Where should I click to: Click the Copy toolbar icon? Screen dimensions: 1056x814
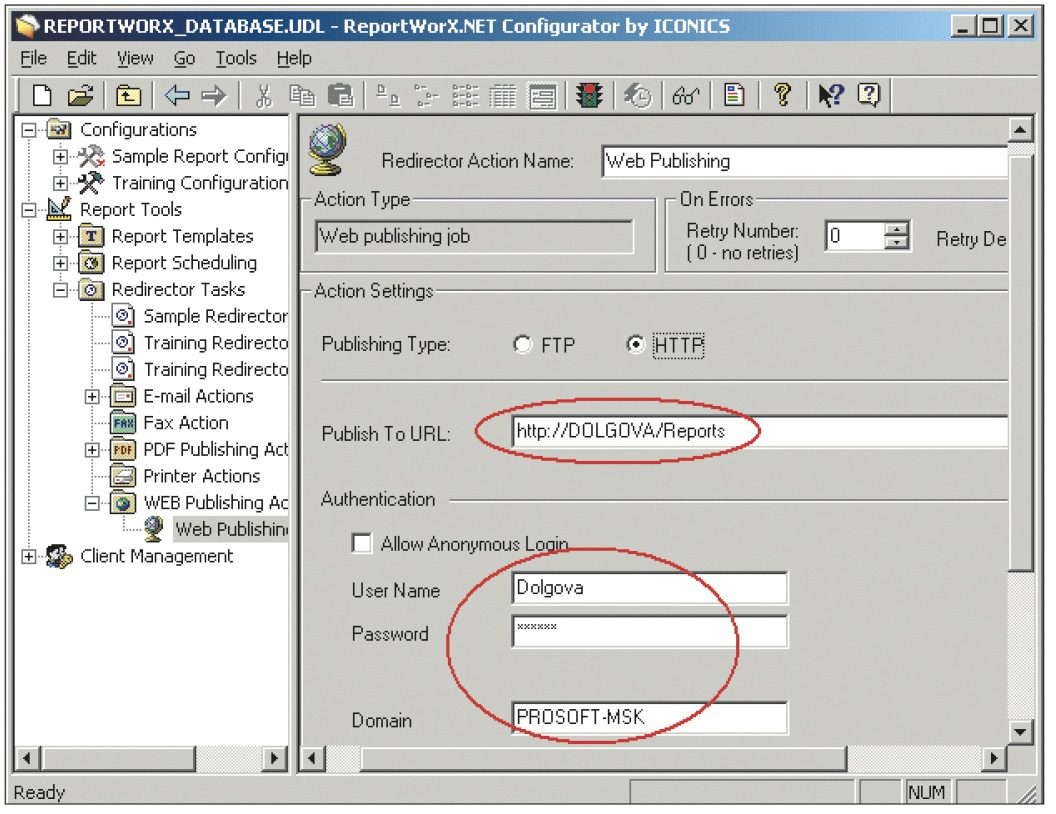[302, 96]
